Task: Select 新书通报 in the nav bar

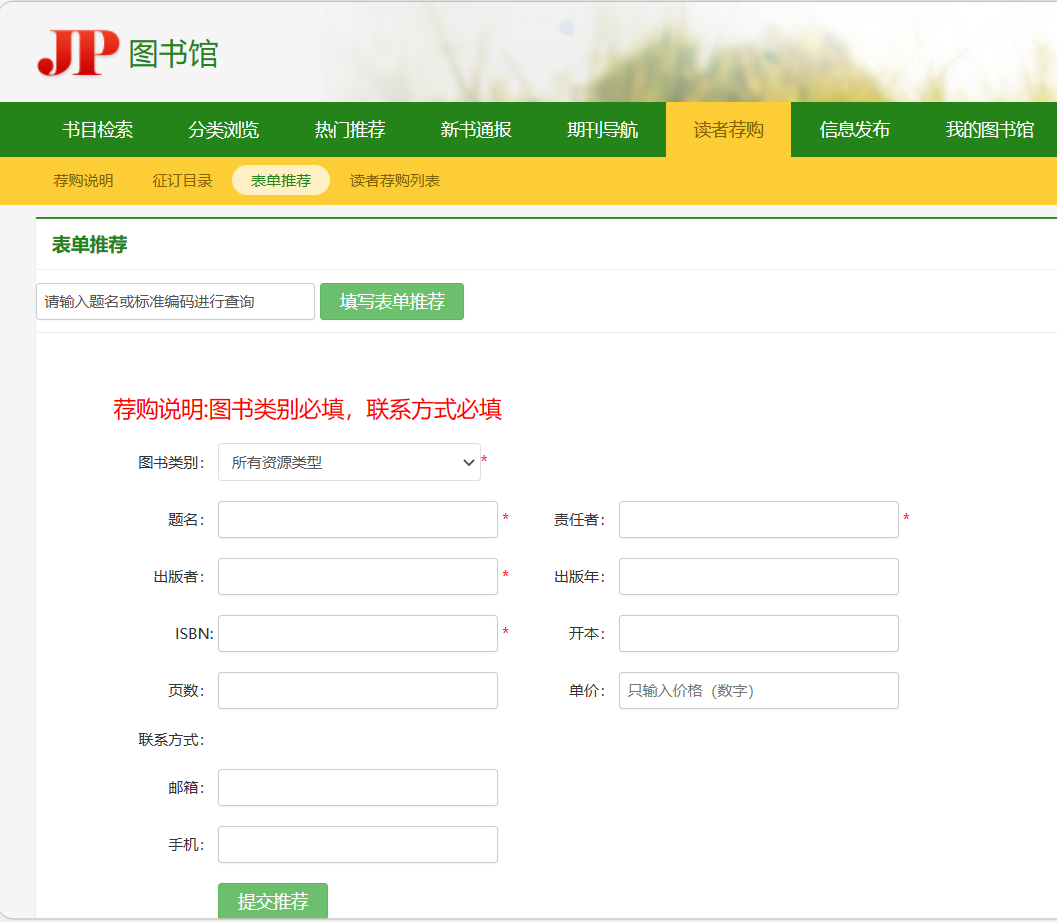Action: [x=476, y=130]
